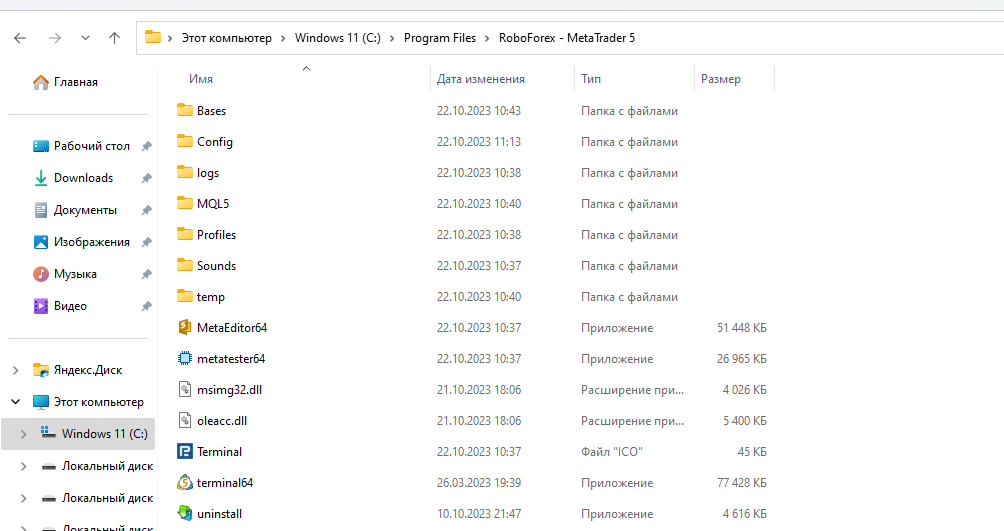Click the 'Sounds' folder icon
Image resolution: width=1004 pixels, height=531 pixels.
coord(184,265)
